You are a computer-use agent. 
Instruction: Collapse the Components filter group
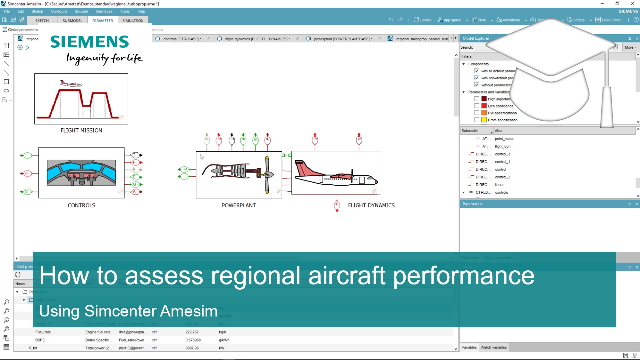(x=464, y=64)
